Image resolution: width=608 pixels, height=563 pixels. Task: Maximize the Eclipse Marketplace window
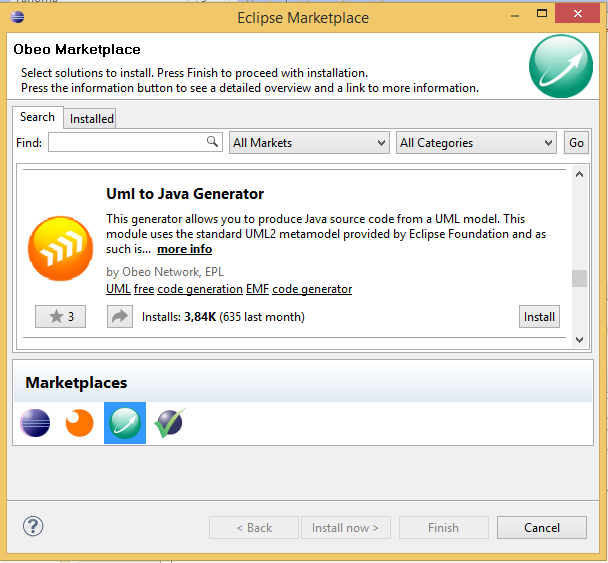pos(542,14)
